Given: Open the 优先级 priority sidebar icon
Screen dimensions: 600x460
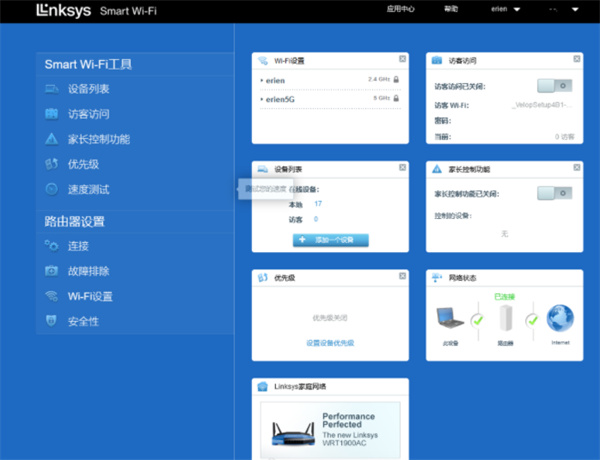Looking at the screenshot, I should (x=52, y=164).
